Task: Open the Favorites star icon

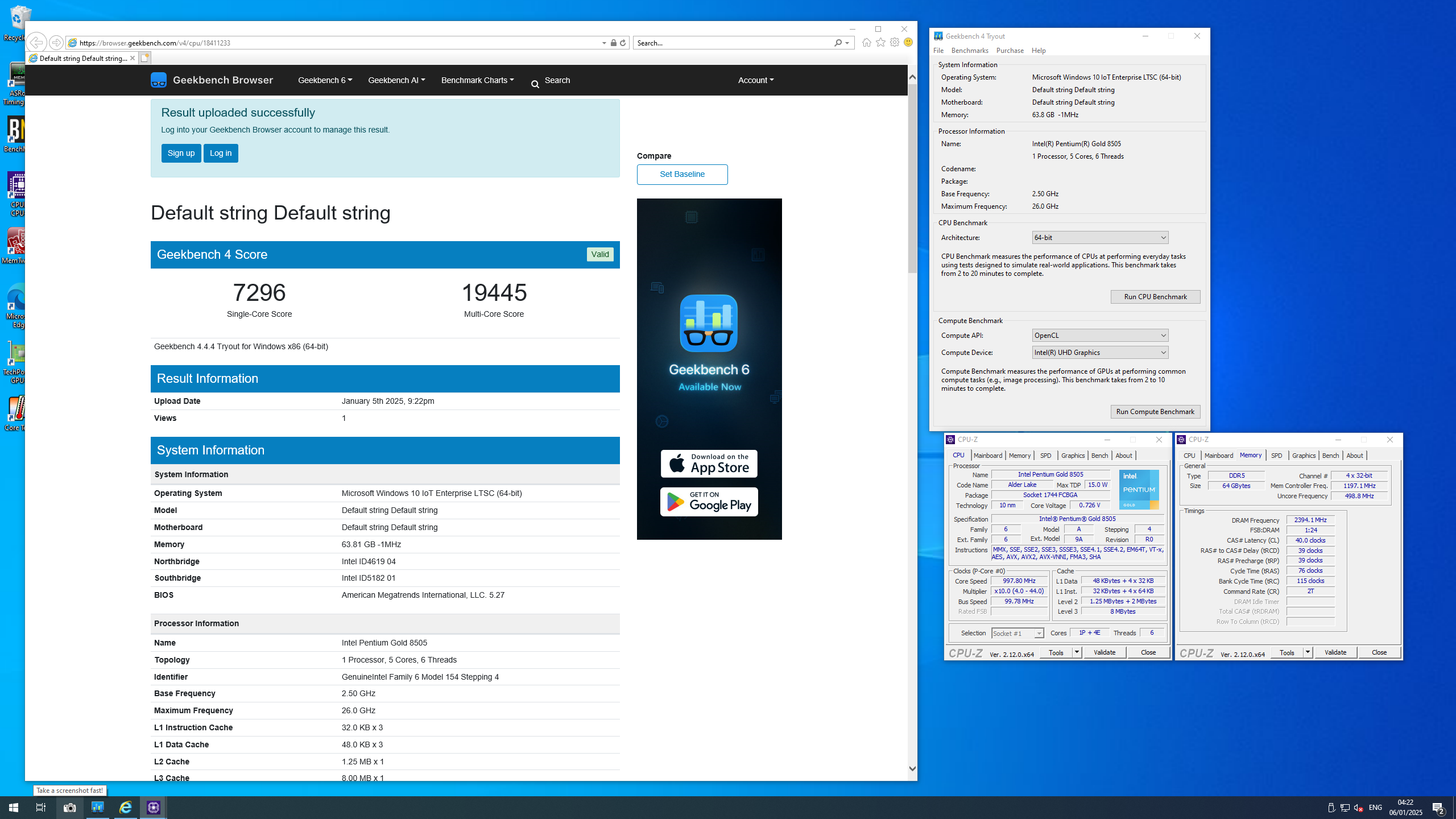Action: pos(880,43)
